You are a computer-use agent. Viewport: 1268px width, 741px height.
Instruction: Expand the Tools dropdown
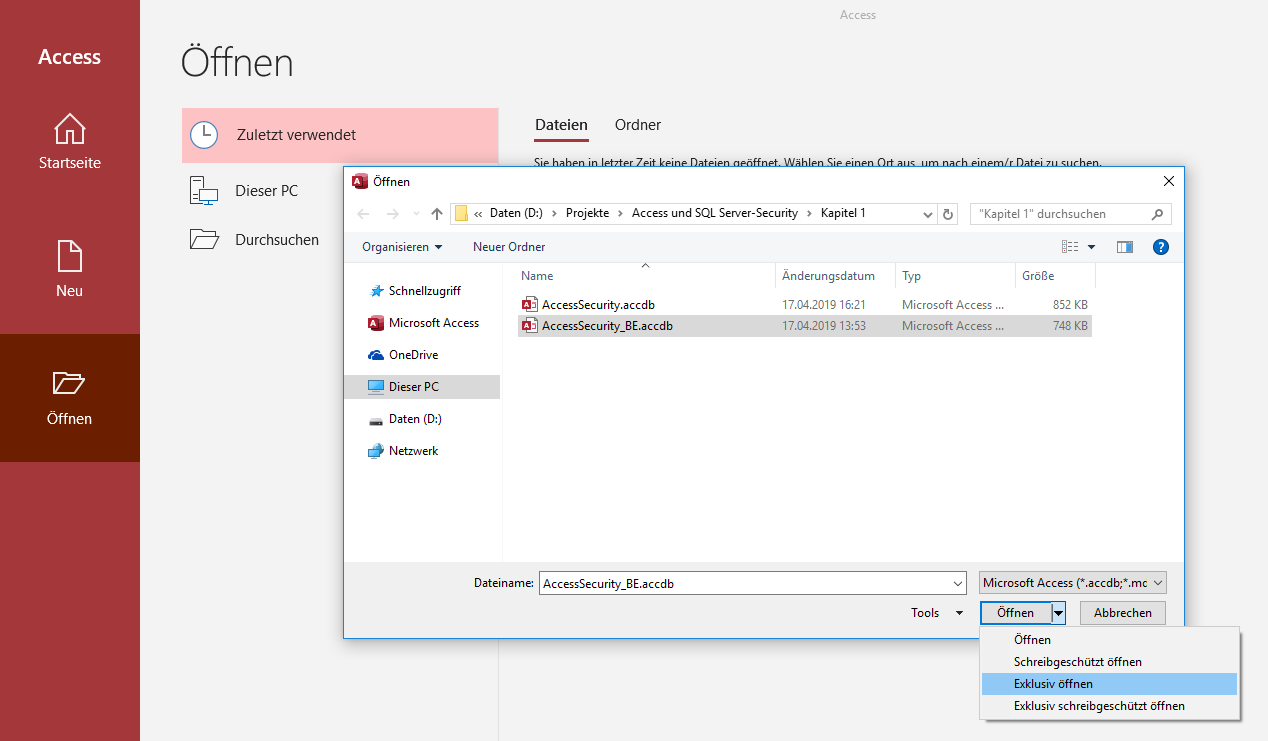(x=937, y=613)
